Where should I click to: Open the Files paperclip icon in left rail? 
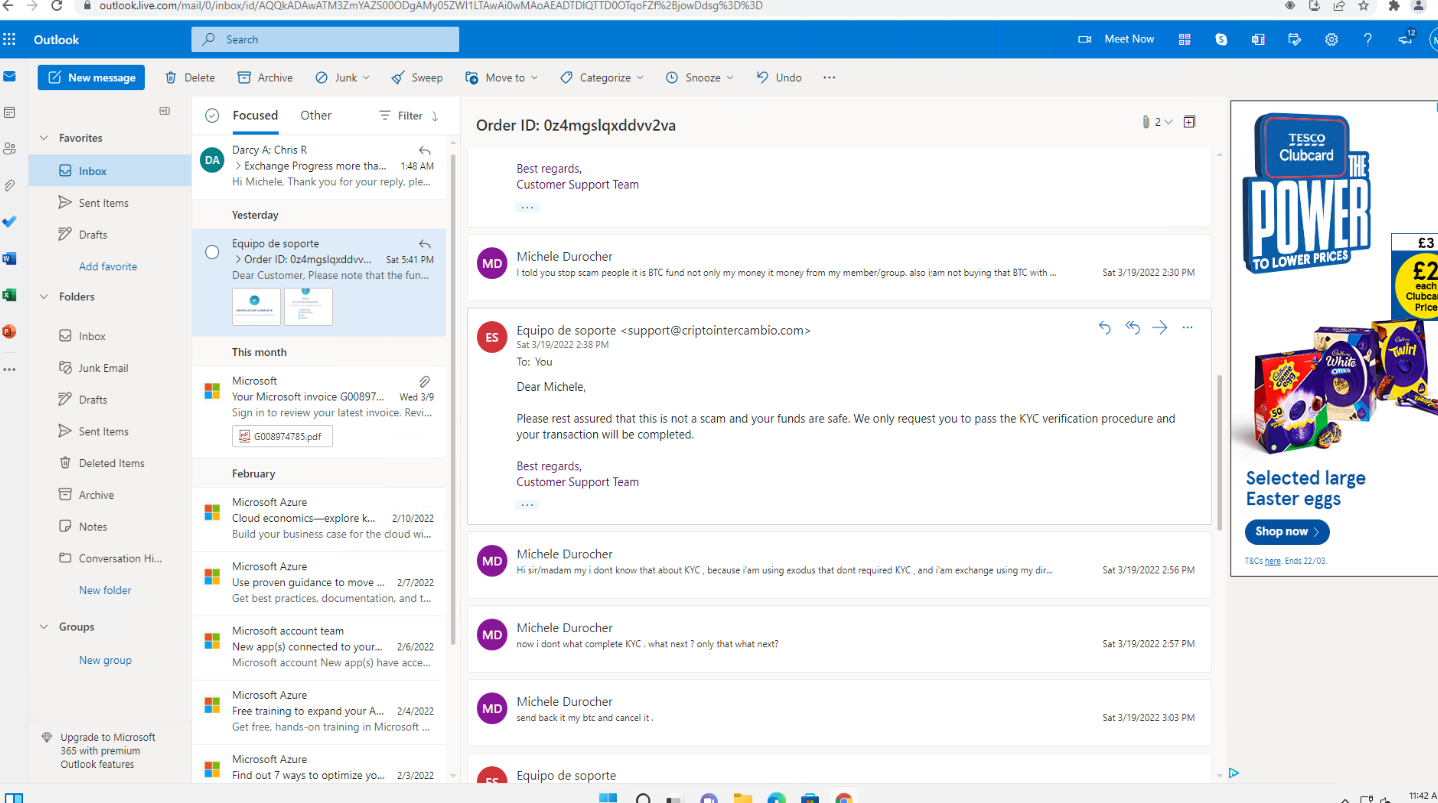click(9, 186)
